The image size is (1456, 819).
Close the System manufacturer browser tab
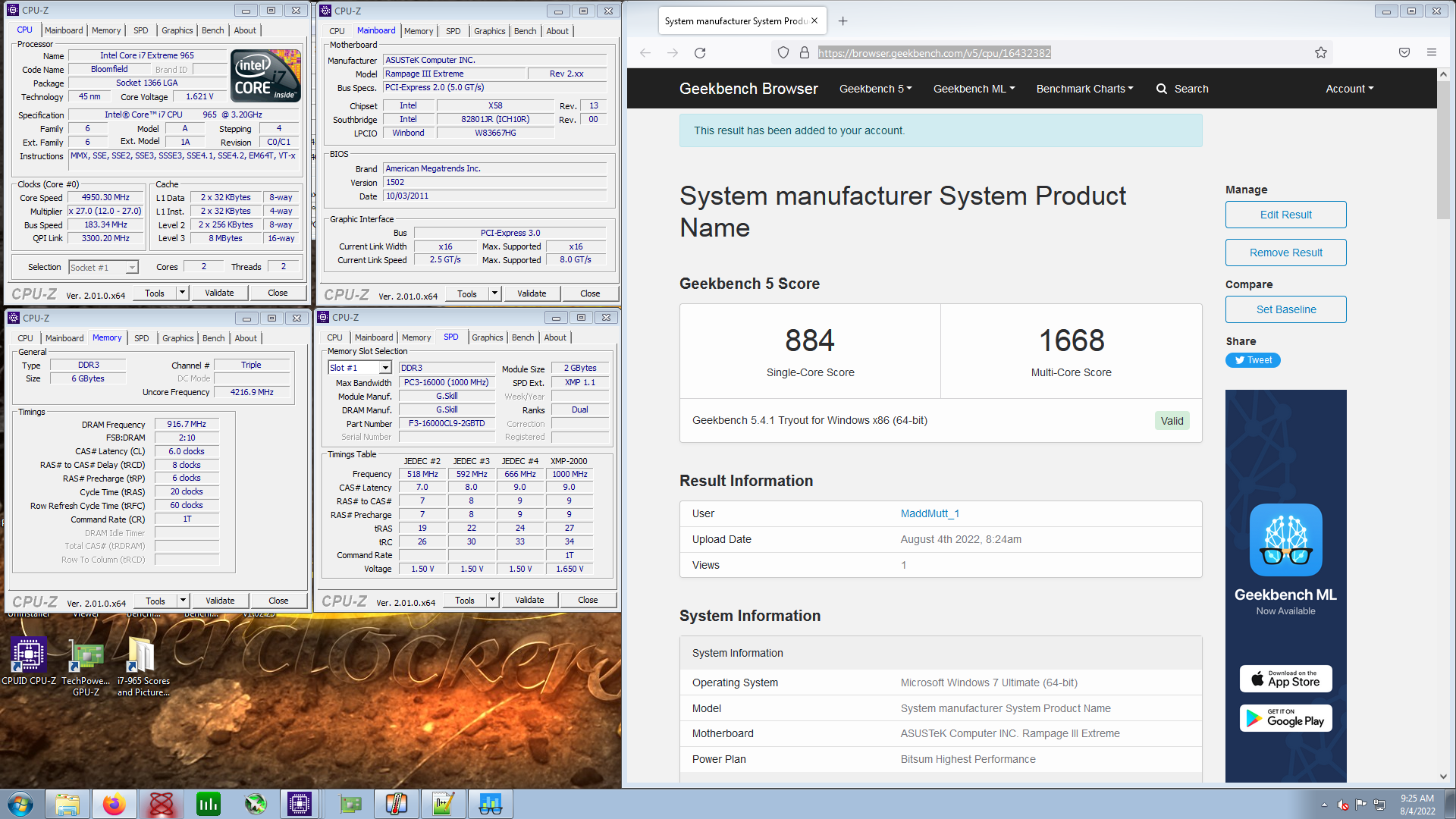coord(814,20)
